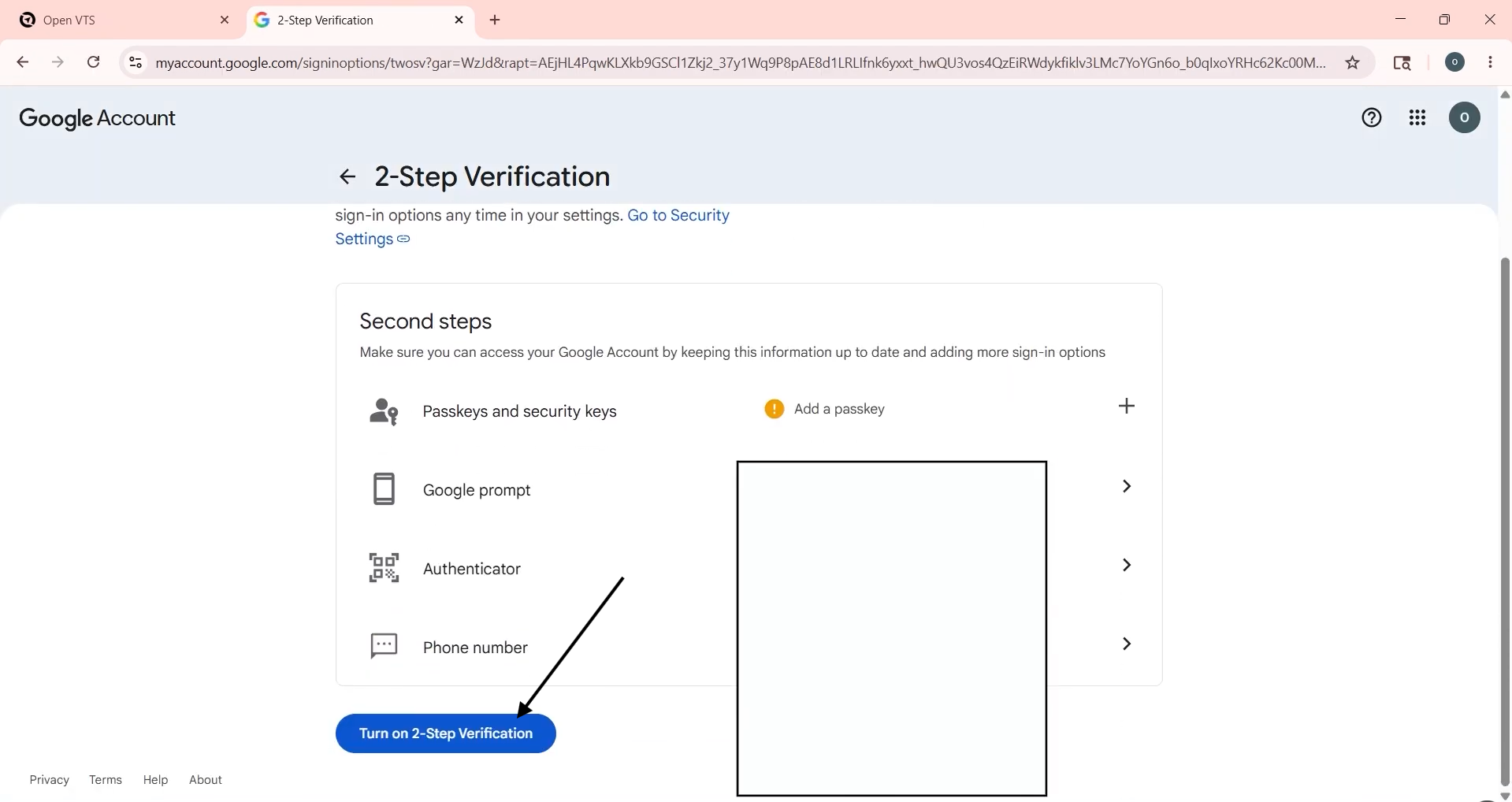
Task: Expand the Authenticator chevron
Action: (1127, 566)
